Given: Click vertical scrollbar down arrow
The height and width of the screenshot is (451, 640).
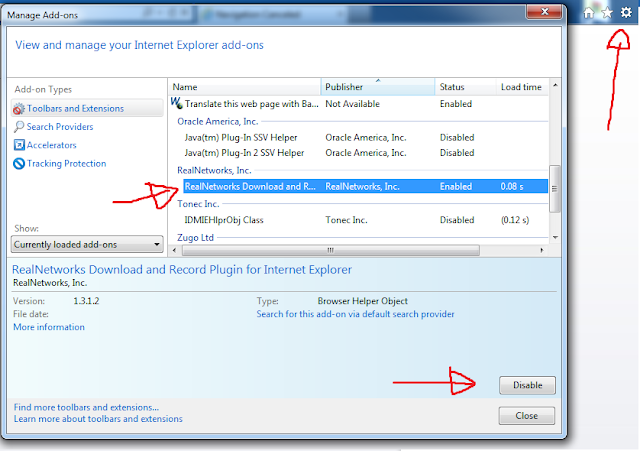Looking at the screenshot, I should [555, 237].
